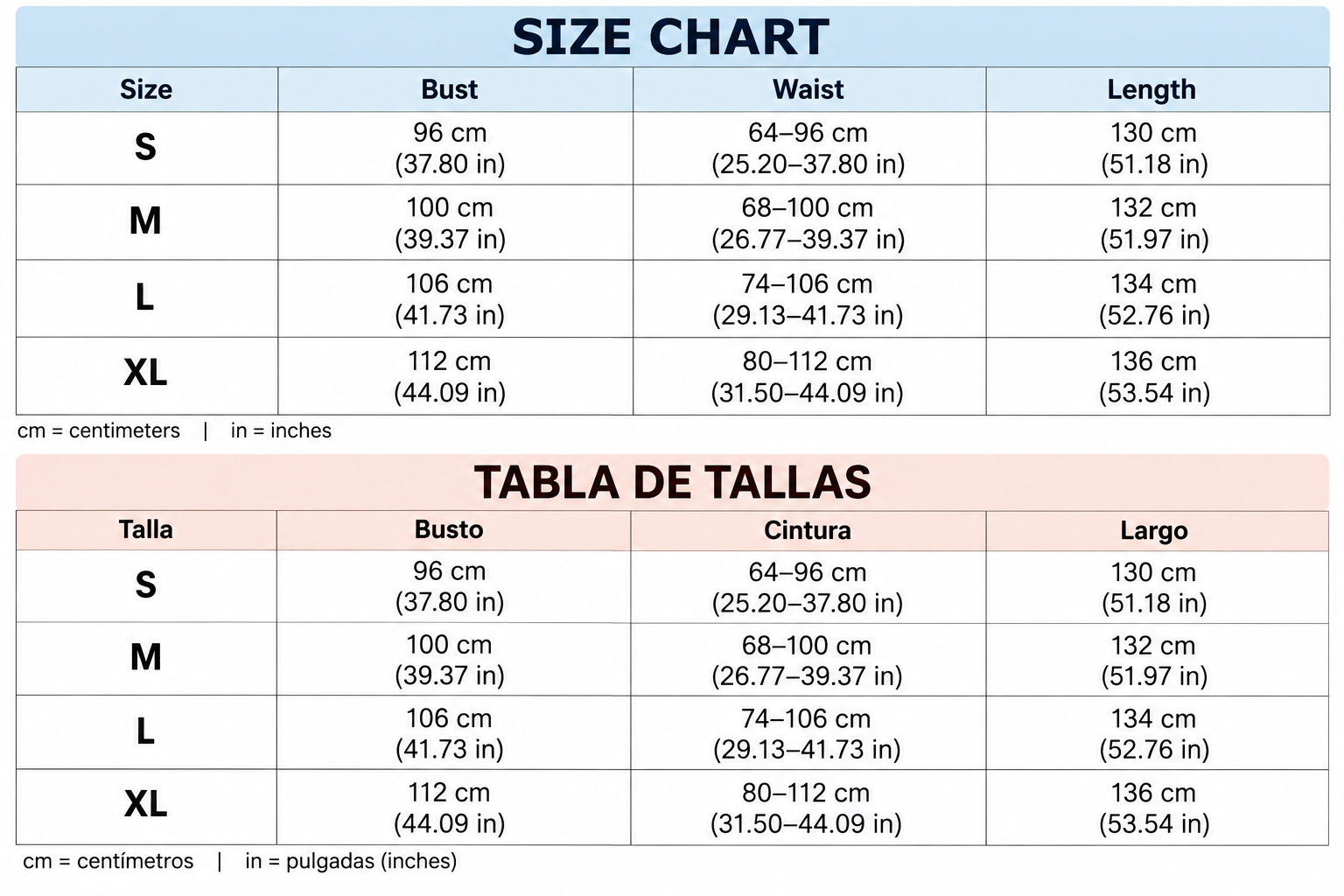
Task: Click the cm = centimeters footnote
Action: click(x=99, y=430)
